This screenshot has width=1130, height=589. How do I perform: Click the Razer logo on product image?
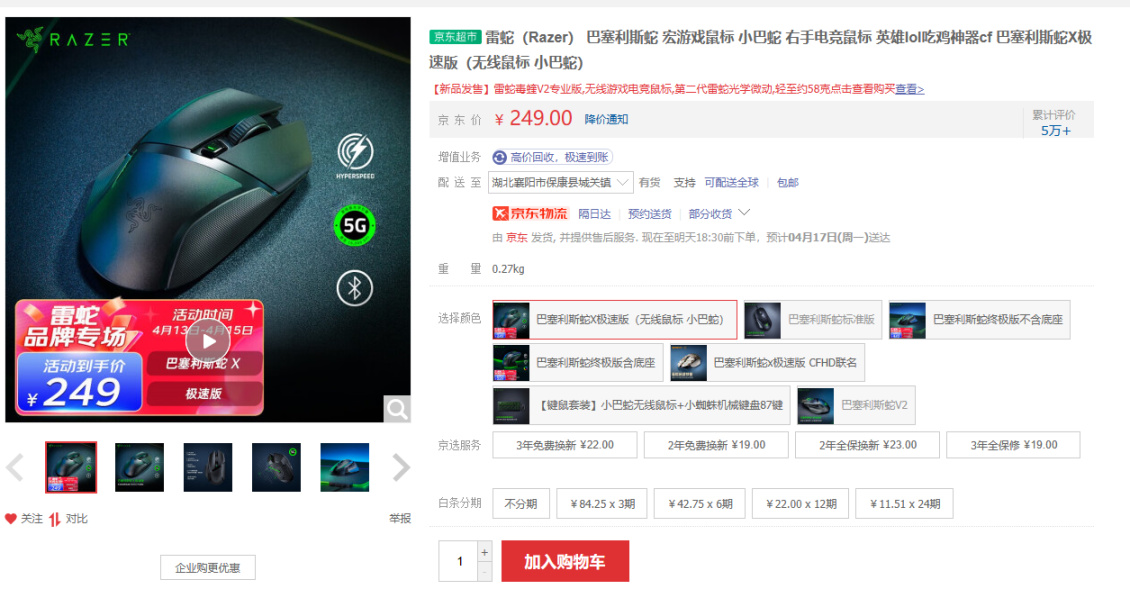pos(73,39)
